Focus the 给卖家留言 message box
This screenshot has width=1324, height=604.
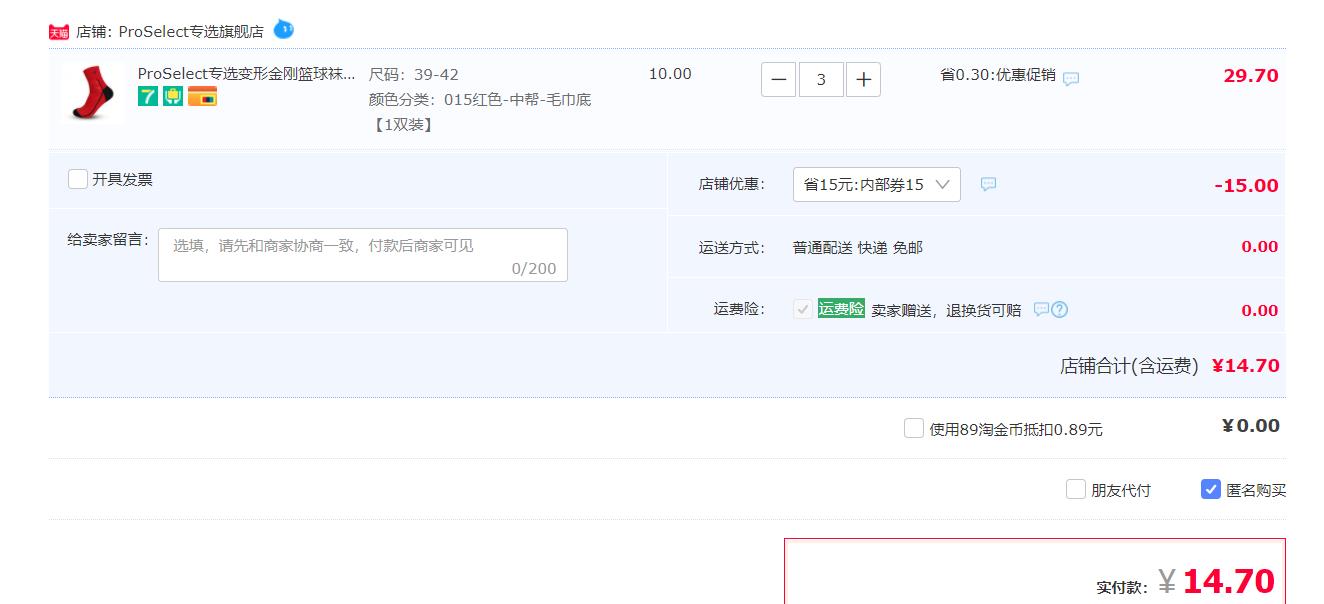[363, 255]
